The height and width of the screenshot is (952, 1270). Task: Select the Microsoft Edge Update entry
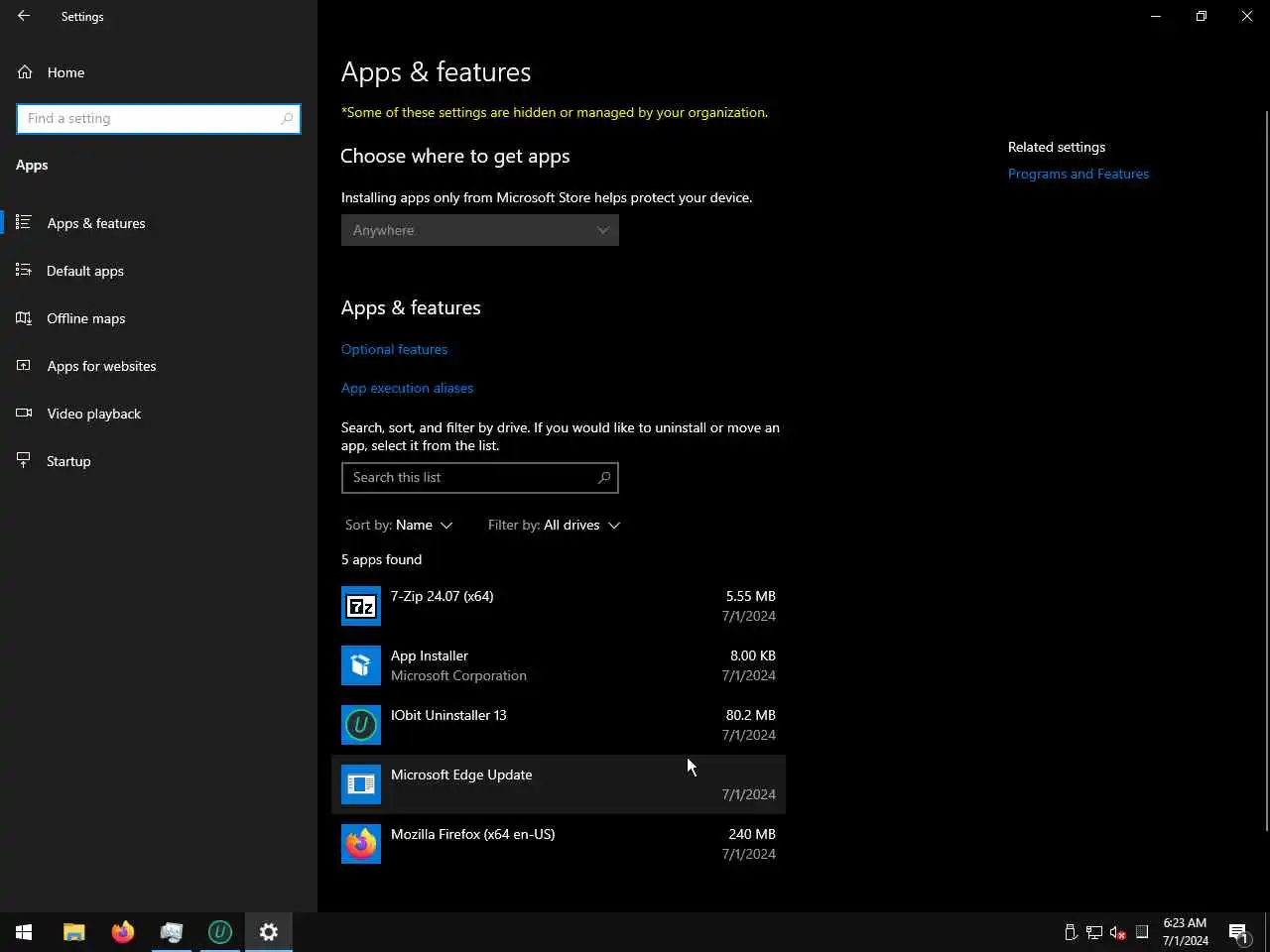(559, 784)
